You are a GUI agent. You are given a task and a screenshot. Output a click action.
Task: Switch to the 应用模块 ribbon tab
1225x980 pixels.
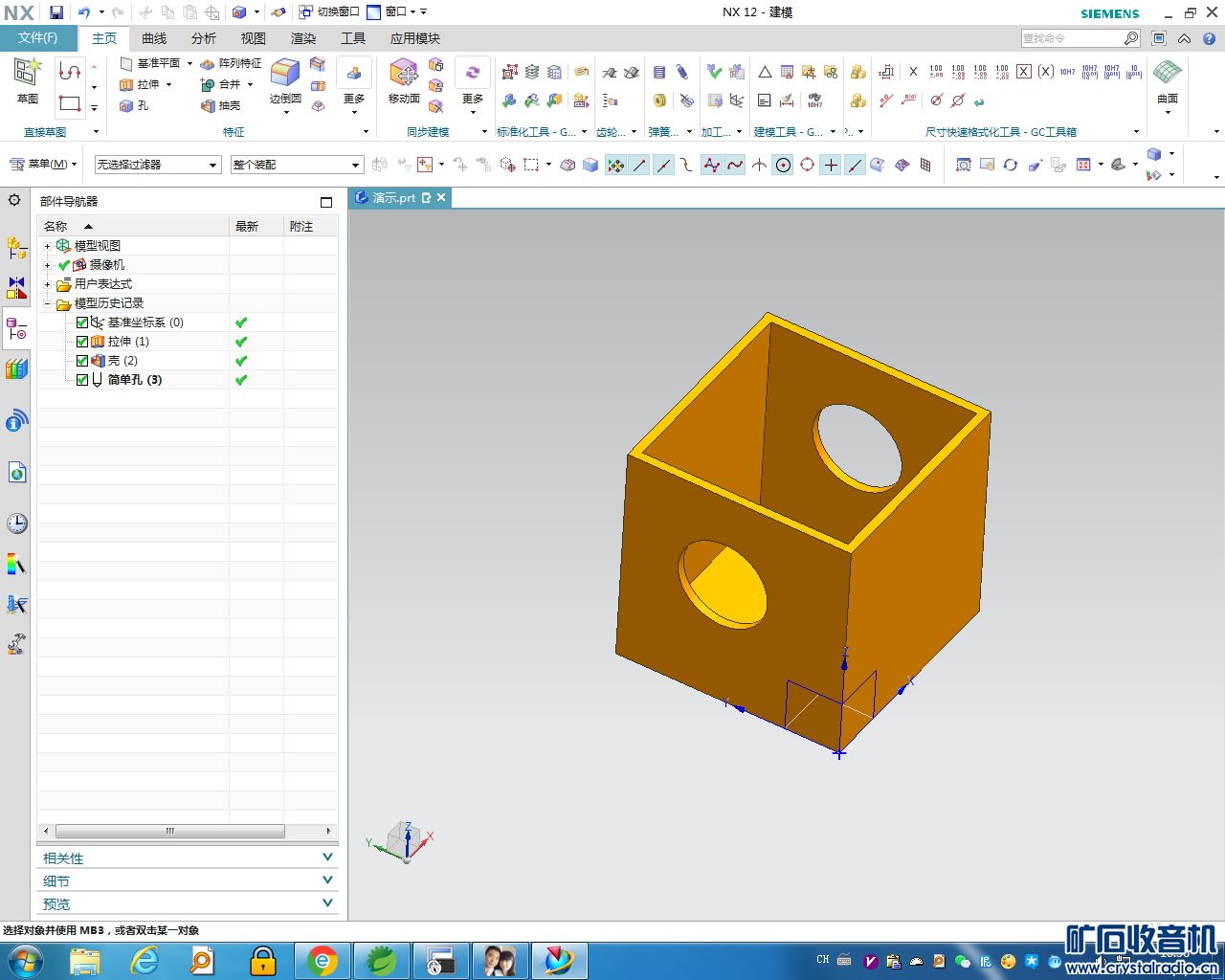(x=415, y=38)
